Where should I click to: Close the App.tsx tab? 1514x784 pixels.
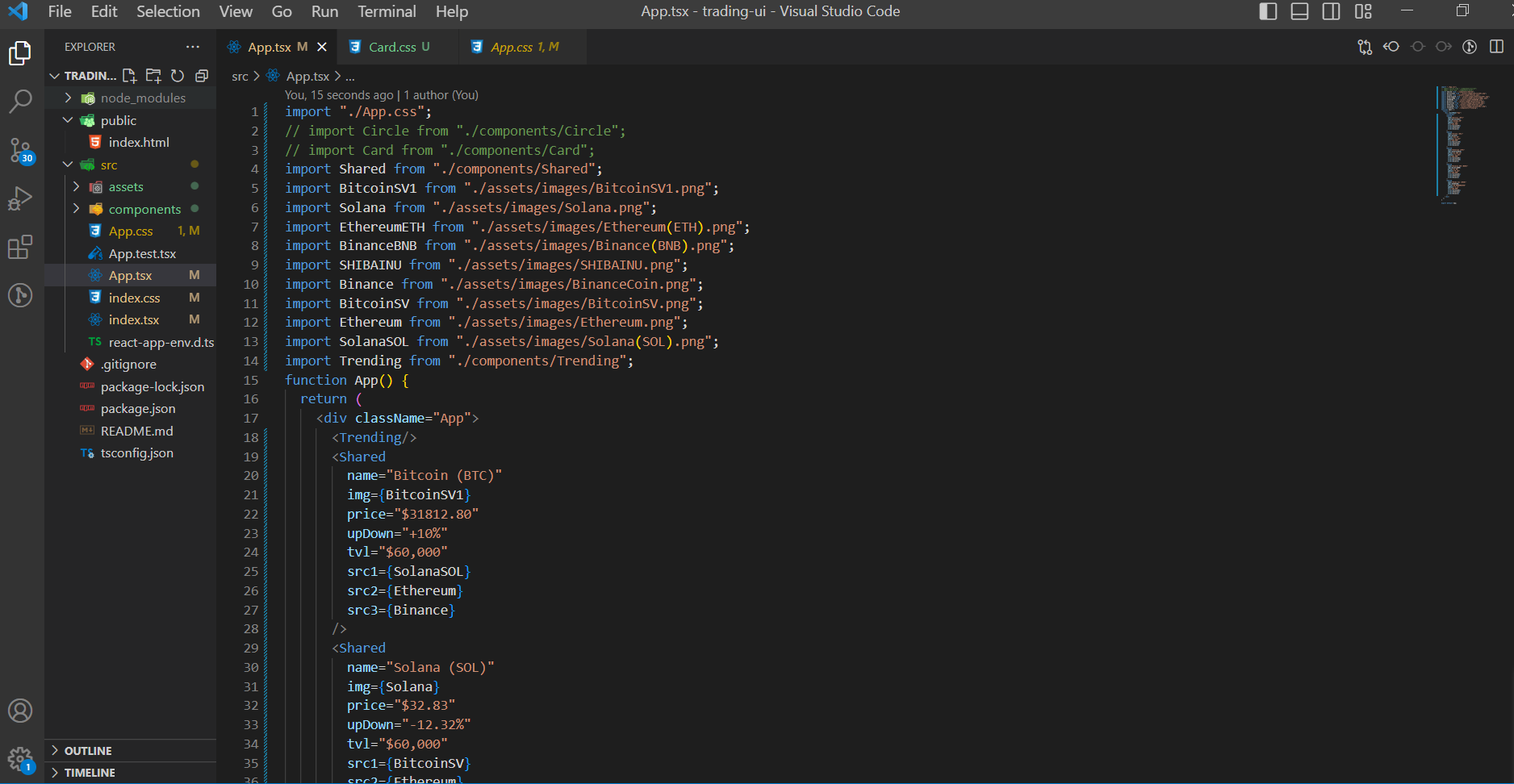pos(322,47)
